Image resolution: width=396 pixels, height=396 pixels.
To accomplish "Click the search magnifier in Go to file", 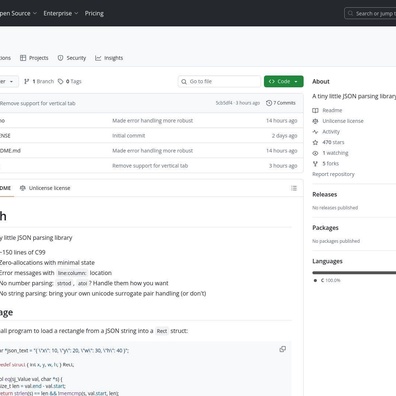I will click(x=184, y=82).
